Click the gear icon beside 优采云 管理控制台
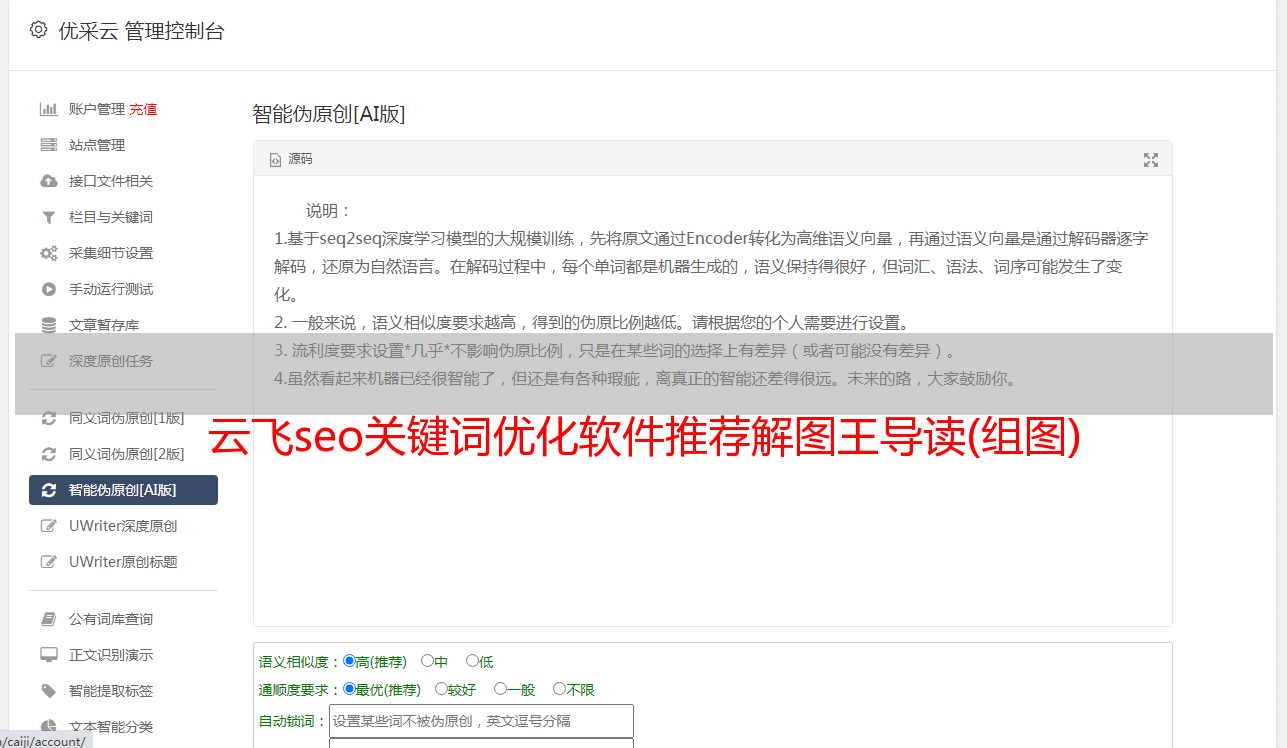This screenshot has width=1287, height=748. point(38,30)
